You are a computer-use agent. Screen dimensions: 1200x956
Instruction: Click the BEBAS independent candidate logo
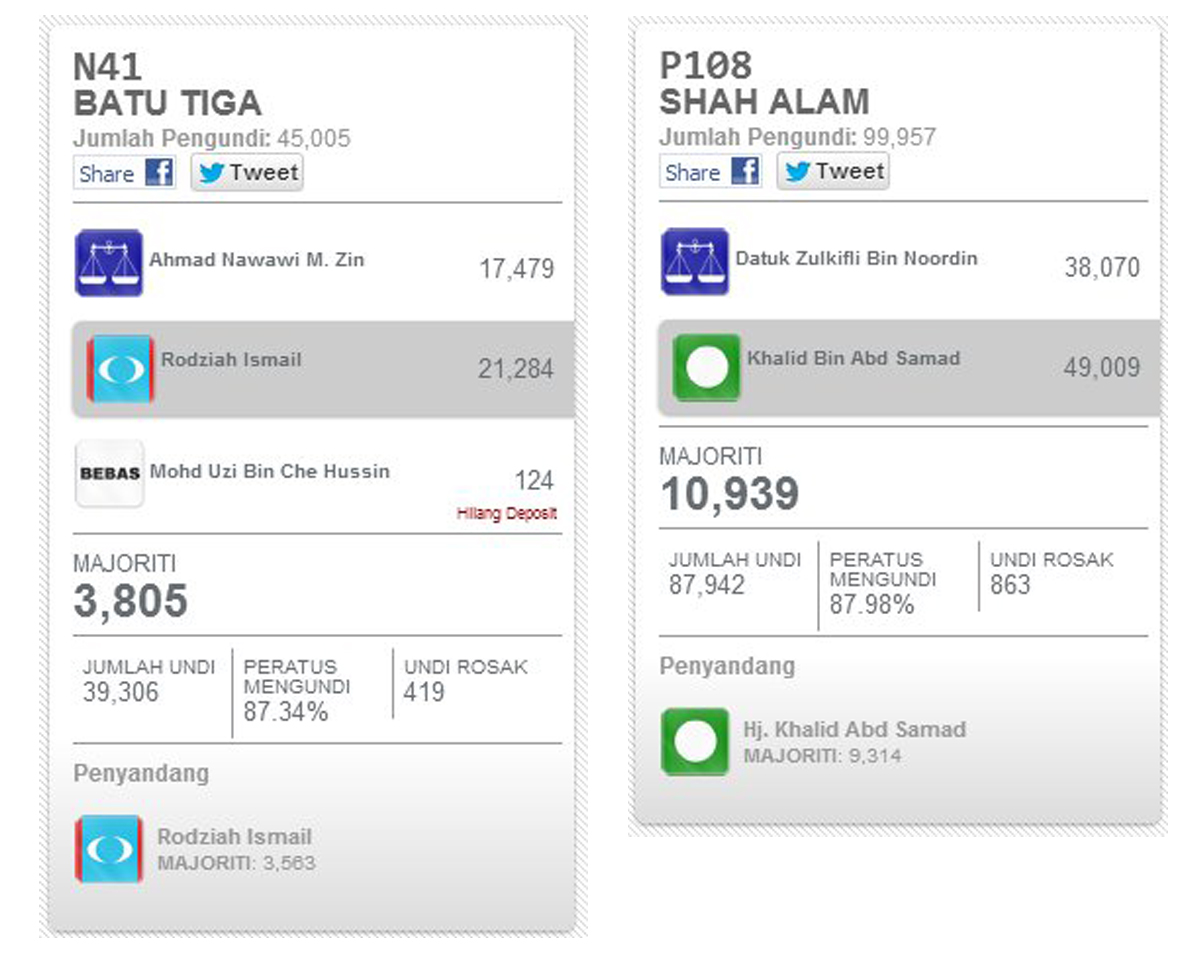click(109, 473)
